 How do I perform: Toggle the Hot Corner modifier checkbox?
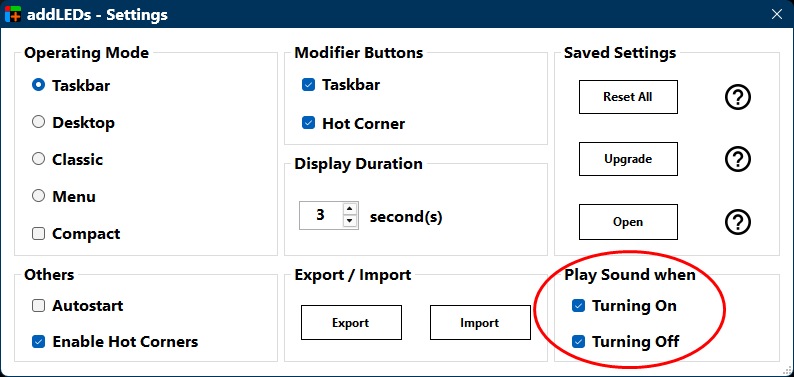pos(308,123)
